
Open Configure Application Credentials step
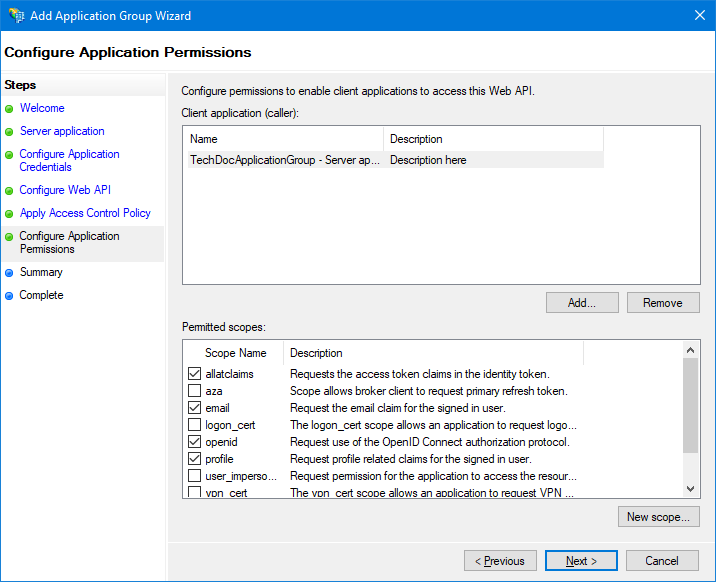(69, 160)
